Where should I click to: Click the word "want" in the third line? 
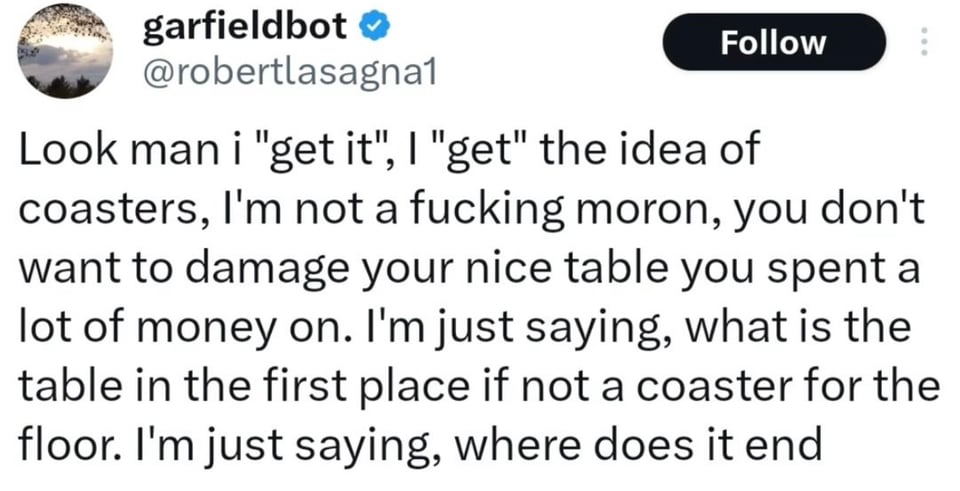[62, 269]
